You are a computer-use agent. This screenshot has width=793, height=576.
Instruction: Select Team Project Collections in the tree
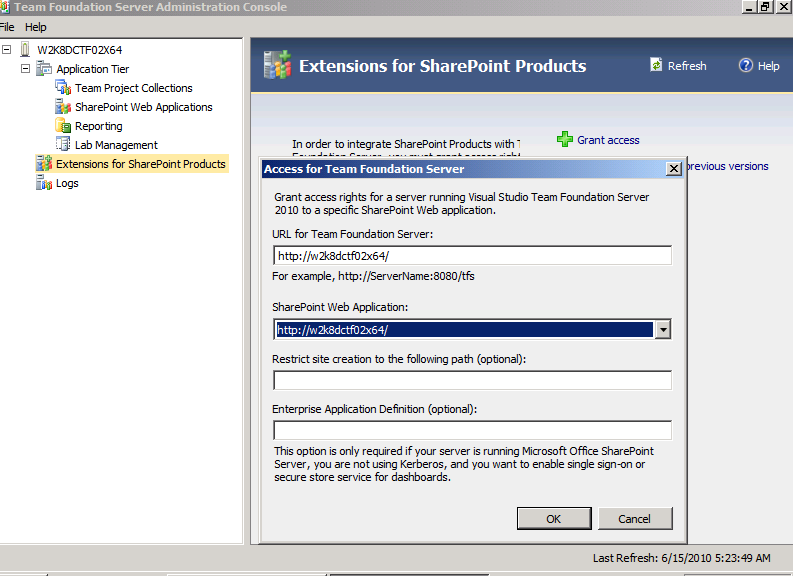(134, 88)
